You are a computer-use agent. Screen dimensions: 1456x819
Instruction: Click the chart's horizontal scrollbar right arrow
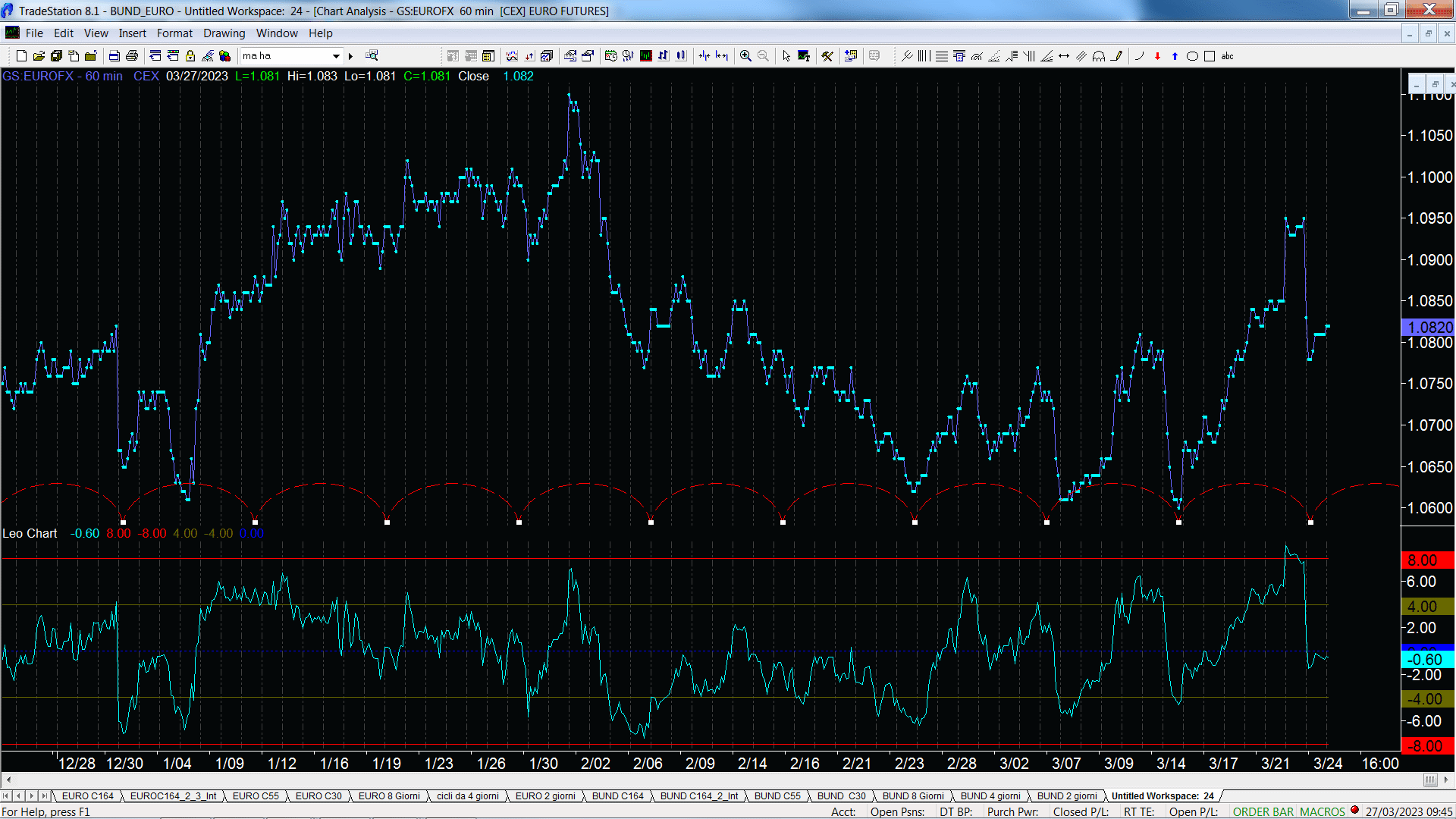pyautogui.click(x=1446, y=780)
